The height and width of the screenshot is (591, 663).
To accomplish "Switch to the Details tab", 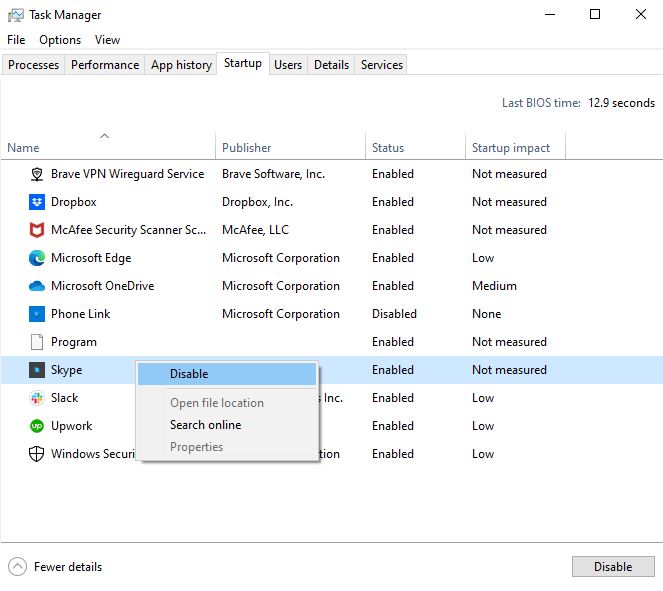I will [332, 65].
